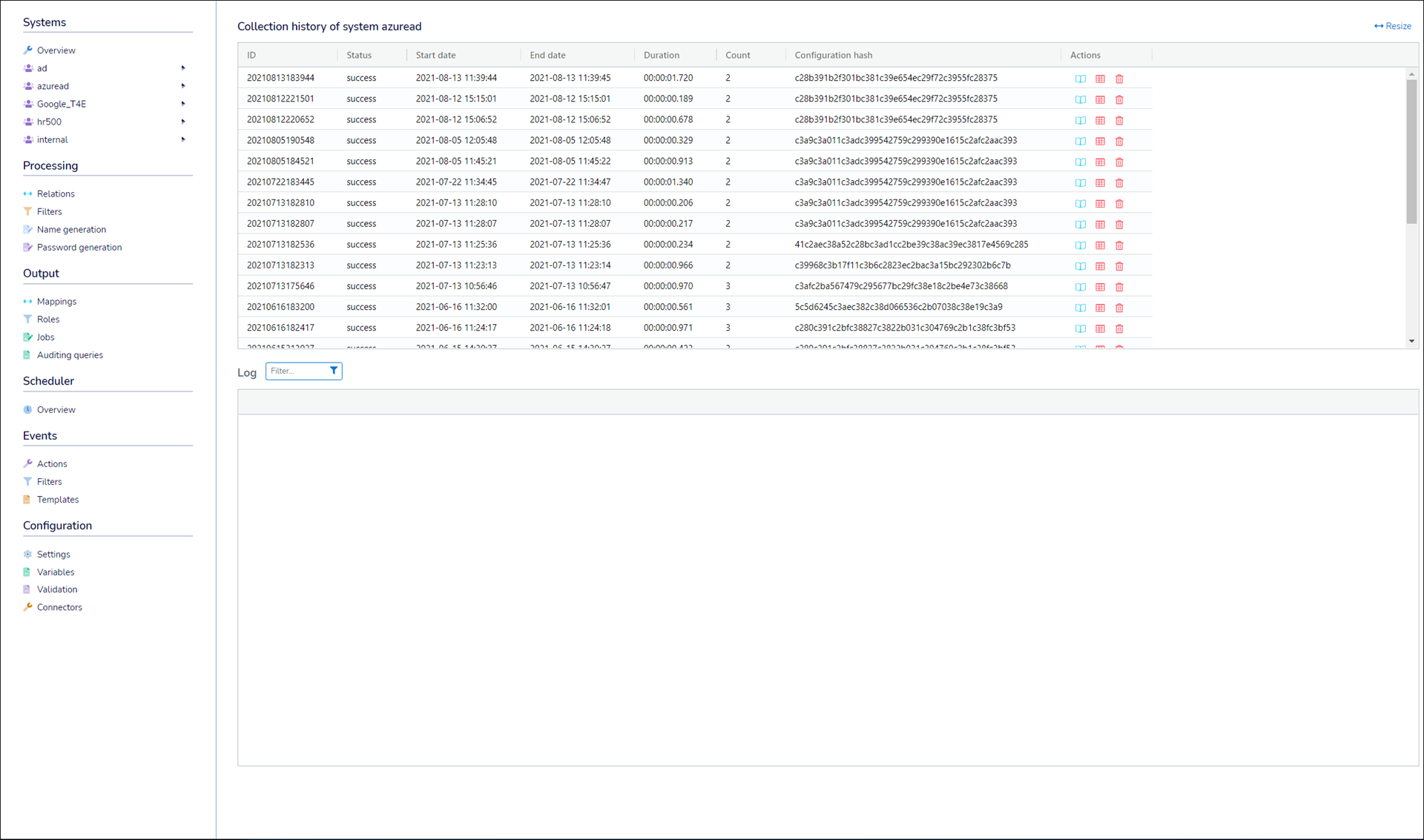The width and height of the screenshot is (1424, 840).
Task: Click the scroll-down arrow of the history table
Action: coord(1411,341)
